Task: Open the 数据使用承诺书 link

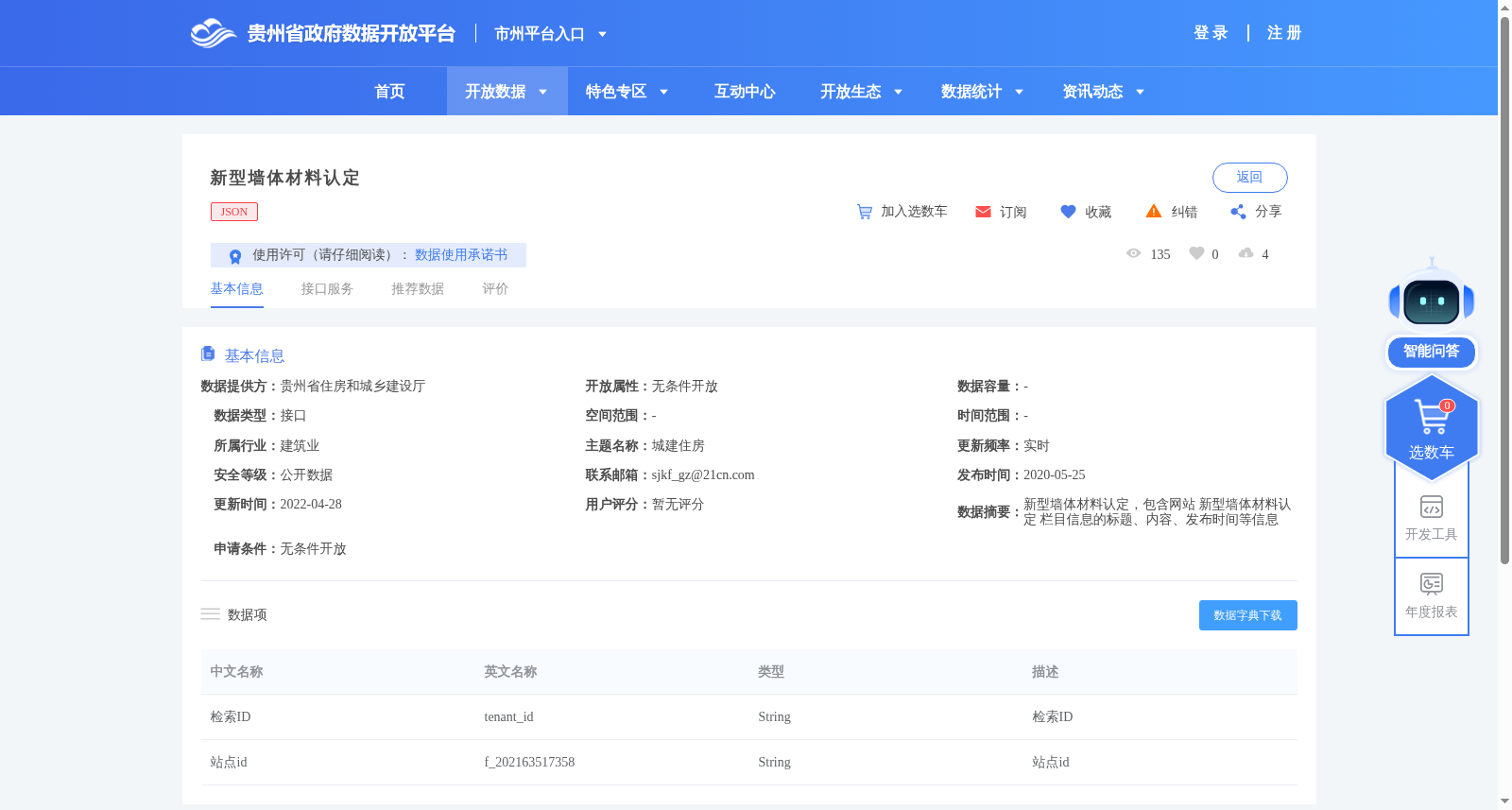Action: pyautogui.click(x=461, y=255)
